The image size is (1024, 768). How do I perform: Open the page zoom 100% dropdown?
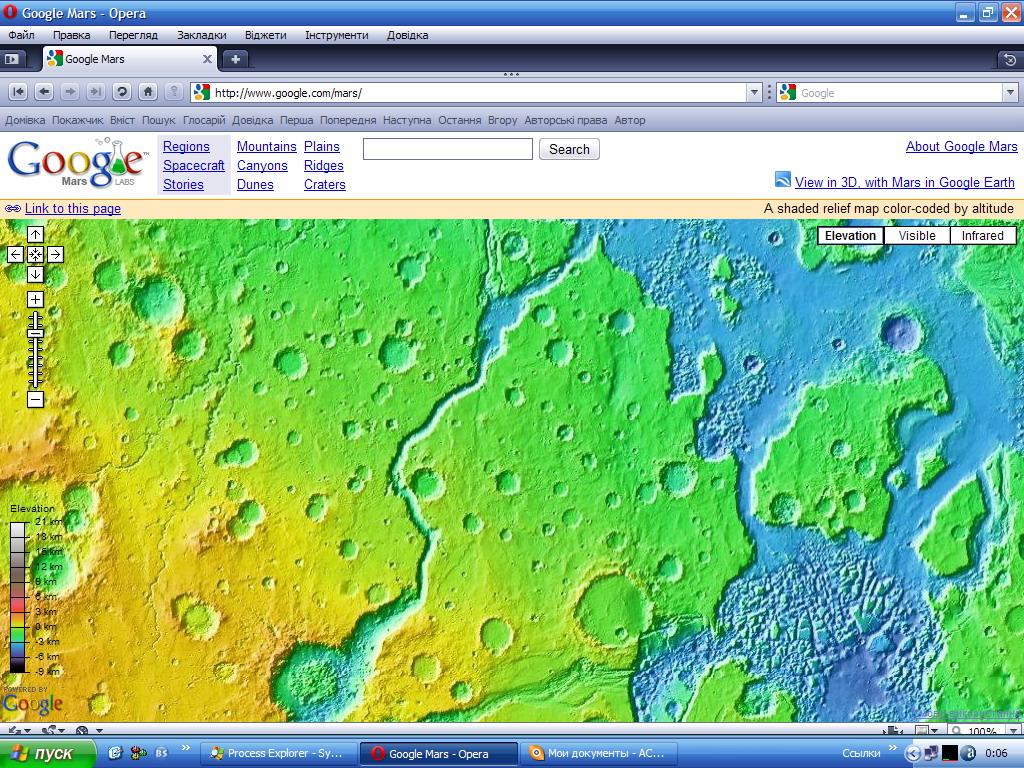click(1012, 732)
